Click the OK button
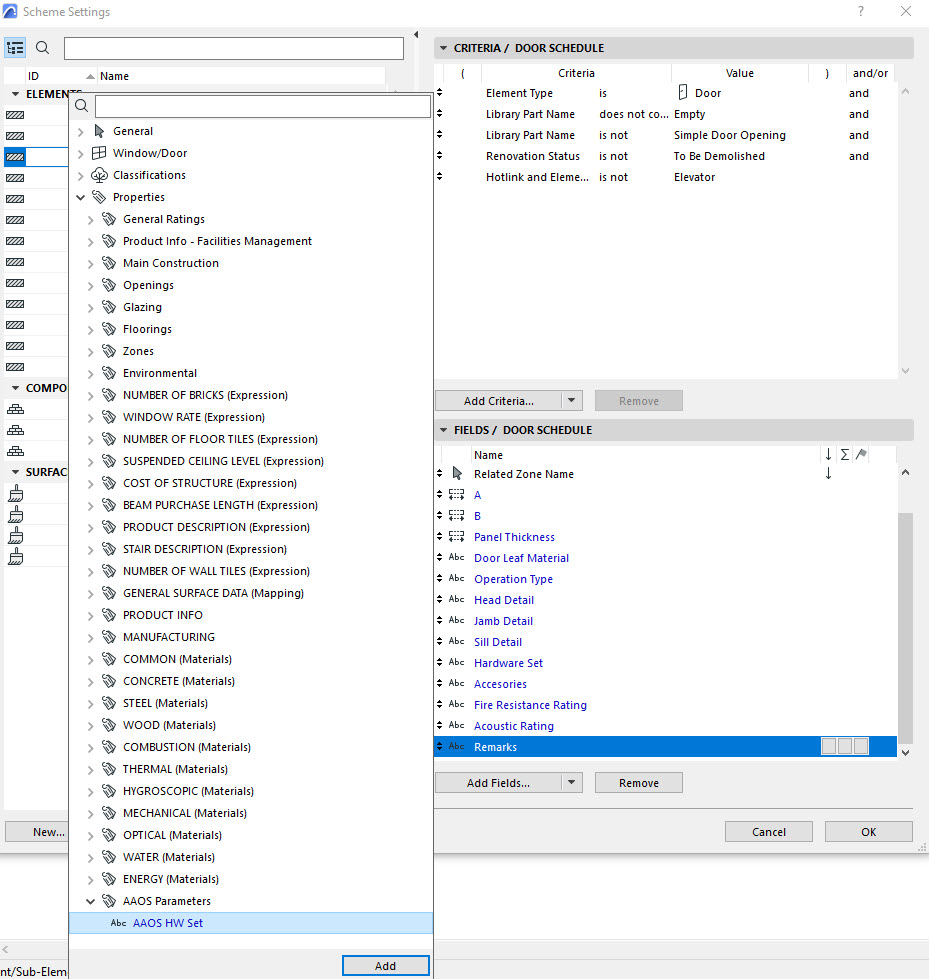Screen dimensions: 929x979 867,831
